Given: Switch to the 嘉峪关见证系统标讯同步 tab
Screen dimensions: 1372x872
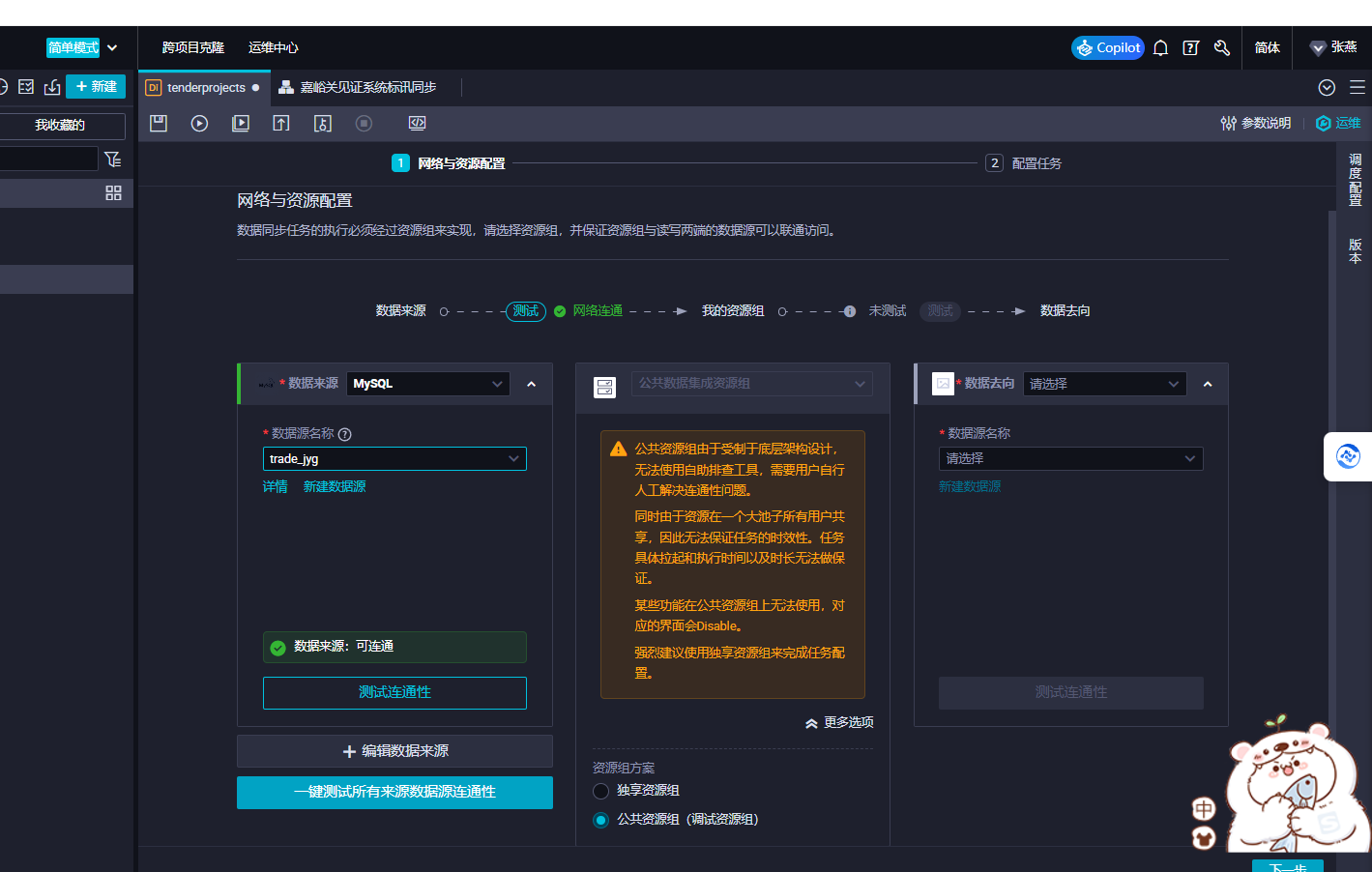Looking at the screenshot, I should (x=358, y=87).
